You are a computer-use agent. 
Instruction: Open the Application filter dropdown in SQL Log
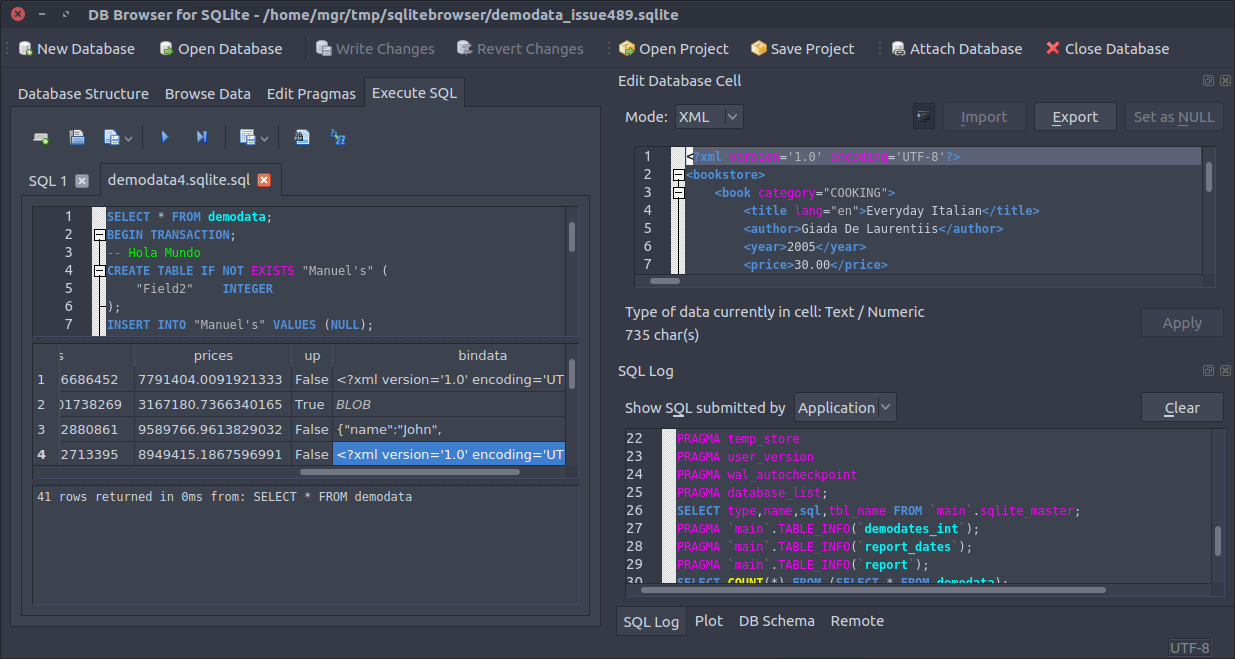tap(845, 407)
